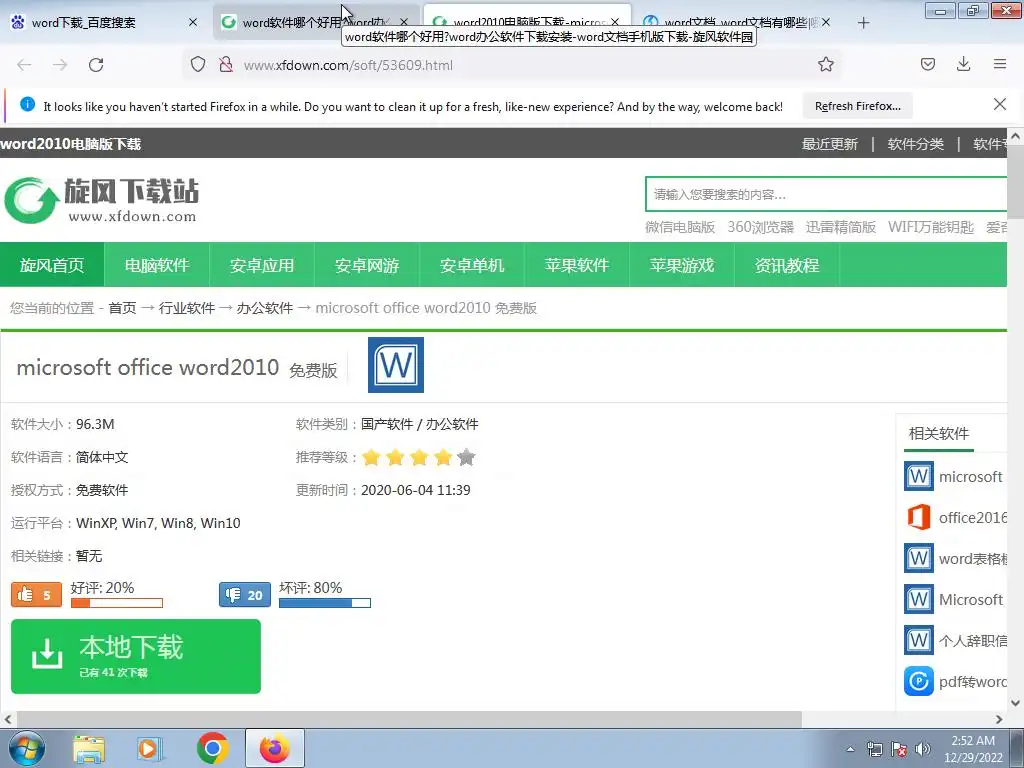Open Windows Explorer from the taskbar

[x=89, y=748]
